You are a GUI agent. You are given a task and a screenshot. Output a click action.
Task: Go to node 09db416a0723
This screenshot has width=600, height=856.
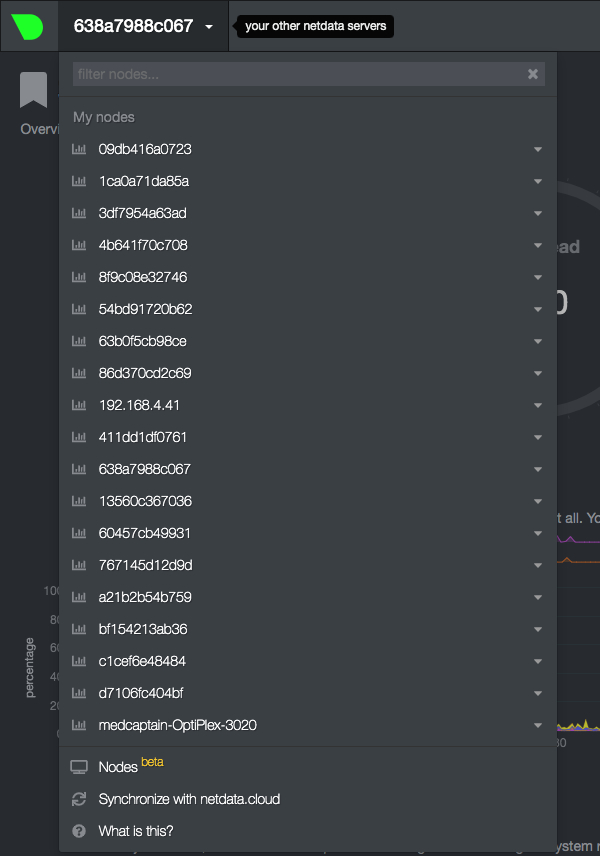click(145, 149)
